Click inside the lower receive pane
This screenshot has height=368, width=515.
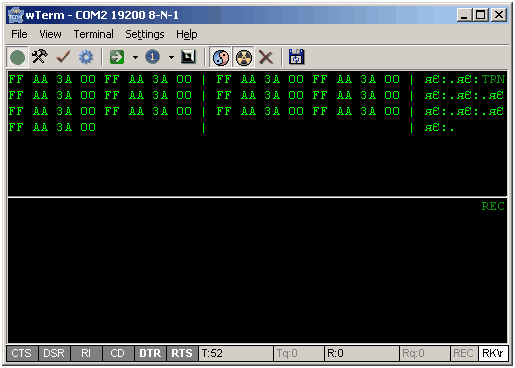point(257,270)
